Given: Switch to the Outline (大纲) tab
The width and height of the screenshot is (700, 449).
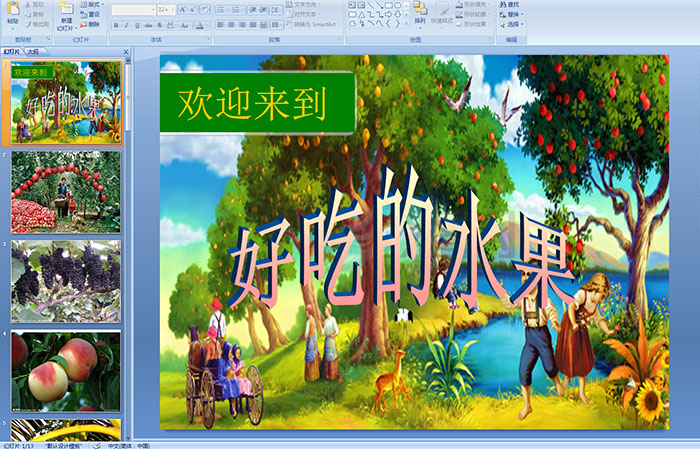Looking at the screenshot, I should point(34,50).
